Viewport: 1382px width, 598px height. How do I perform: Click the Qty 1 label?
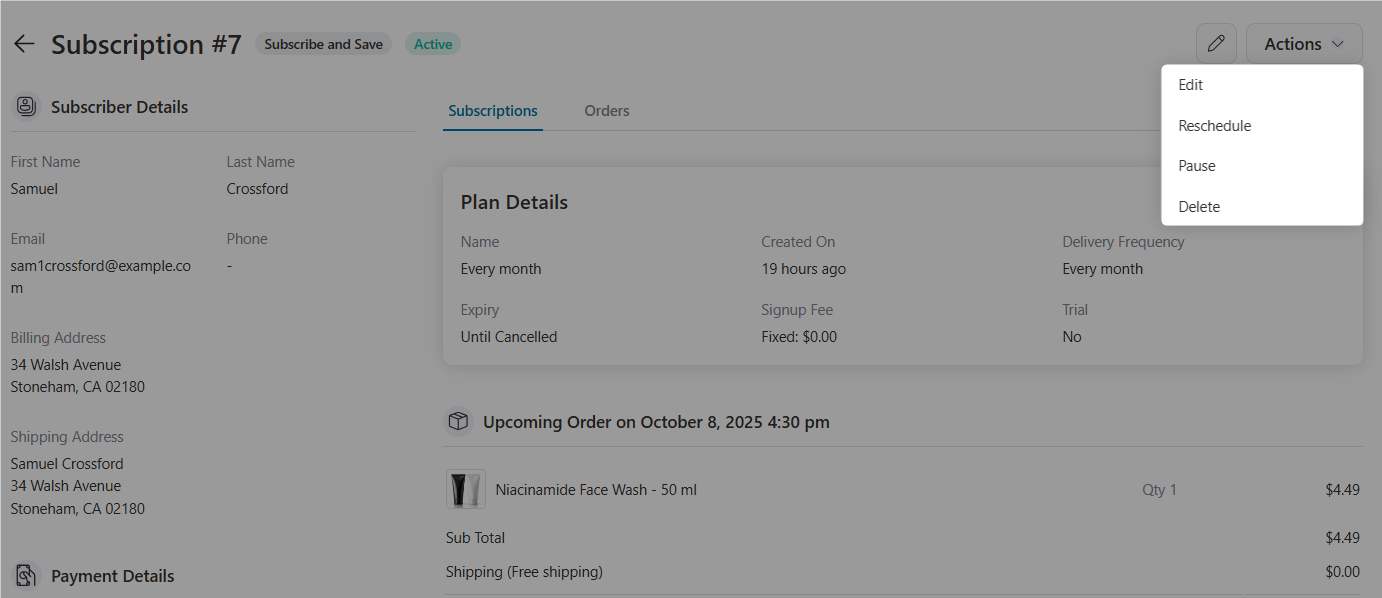(1159, 489)
